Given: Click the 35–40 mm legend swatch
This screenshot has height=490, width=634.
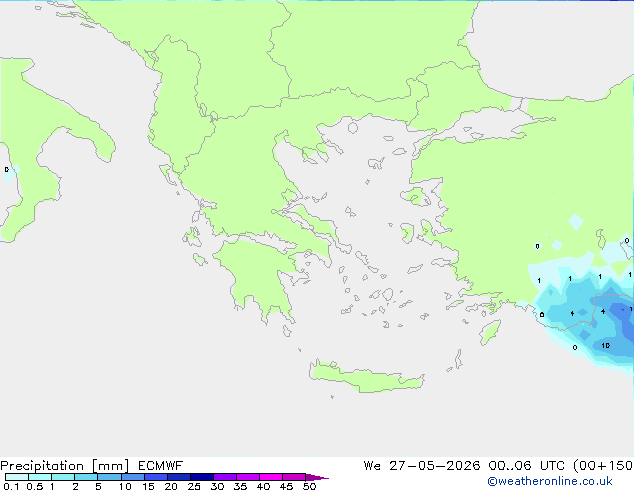Looking at the screenshot, I should click(x=248, y=477).
